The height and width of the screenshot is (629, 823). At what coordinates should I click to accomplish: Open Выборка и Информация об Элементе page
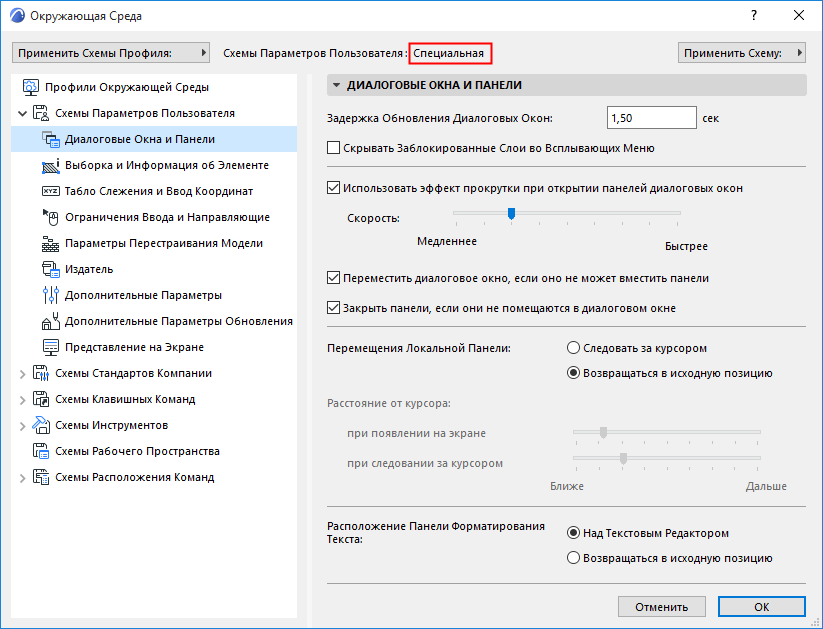click(154, 165)
